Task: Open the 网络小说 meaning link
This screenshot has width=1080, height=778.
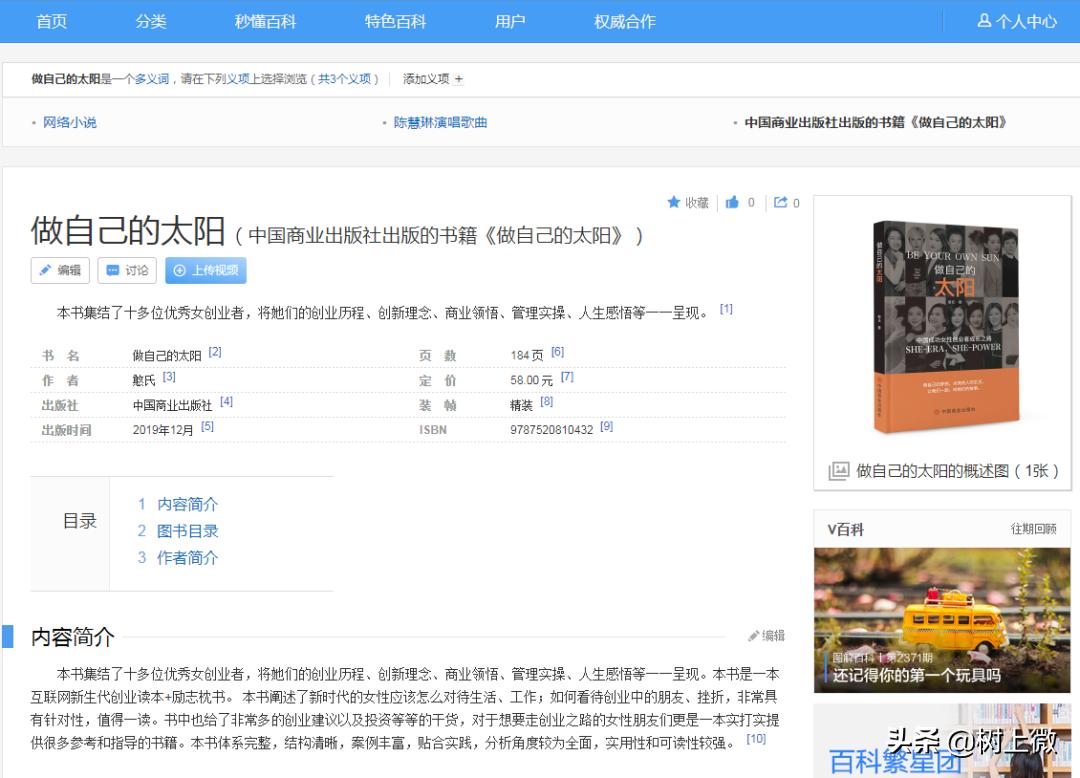Action: (69, 122)
